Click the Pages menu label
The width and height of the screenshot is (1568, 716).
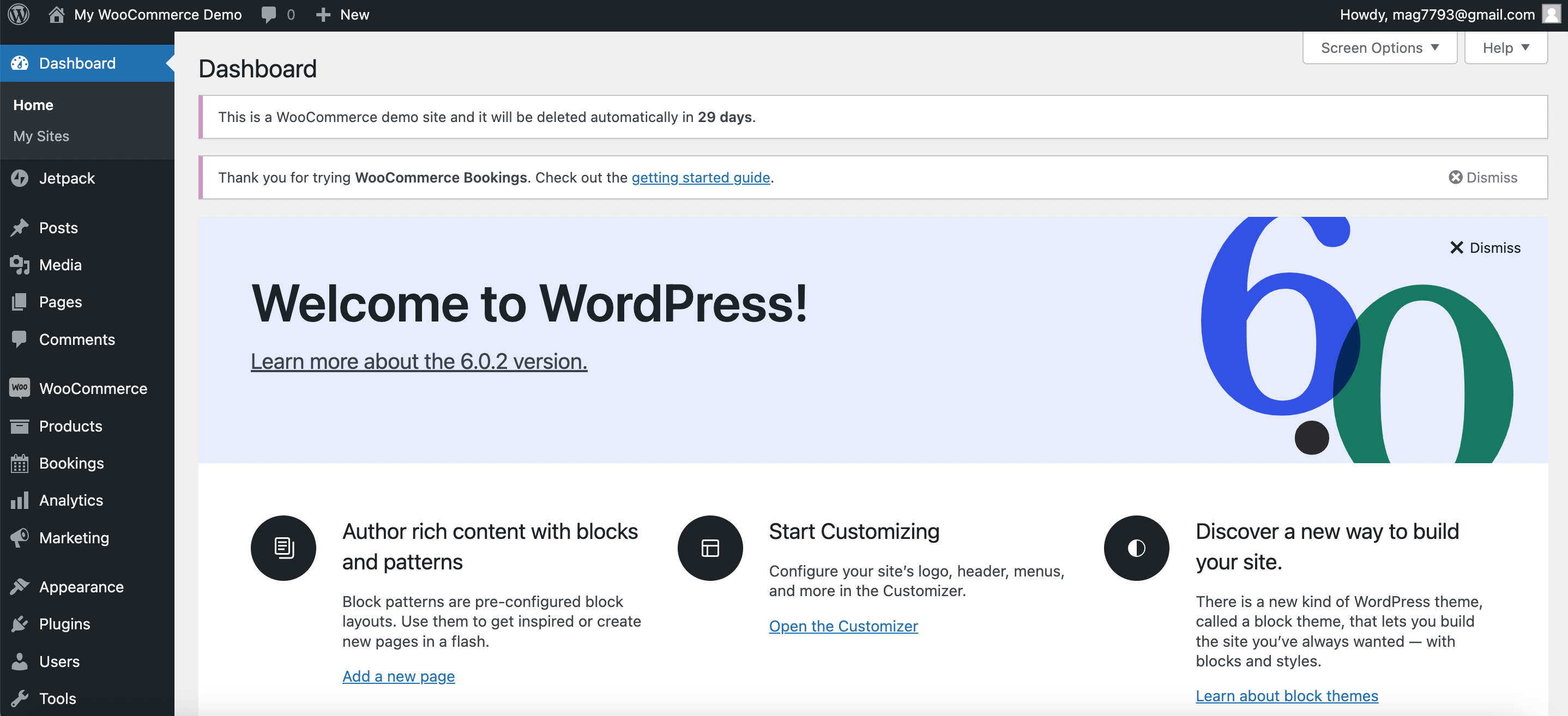(61, 302)
